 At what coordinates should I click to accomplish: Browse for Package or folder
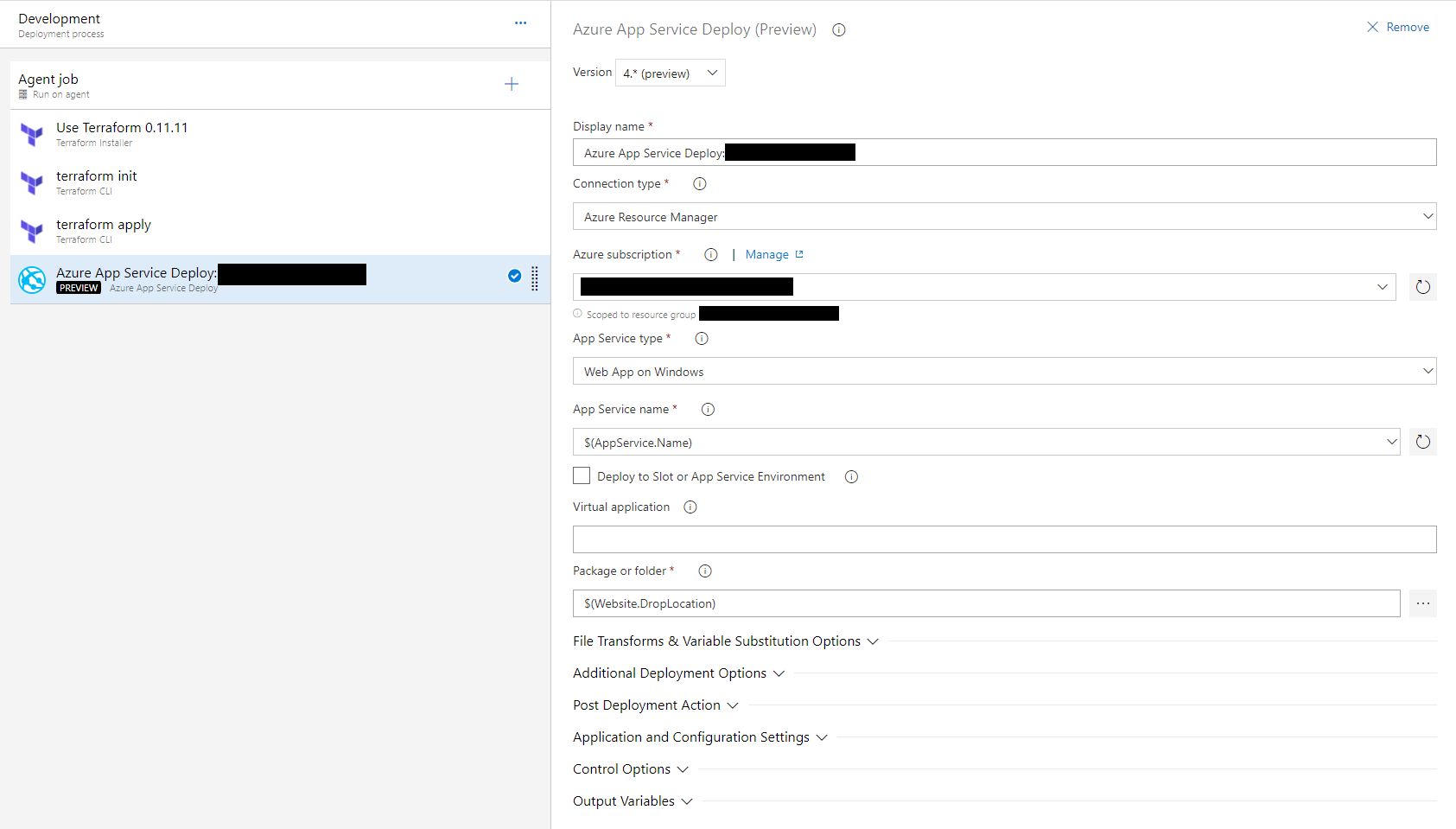1423,603
